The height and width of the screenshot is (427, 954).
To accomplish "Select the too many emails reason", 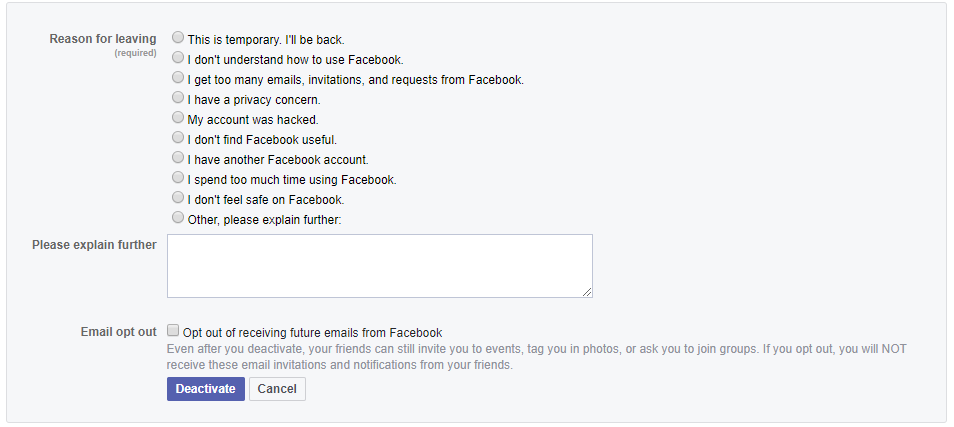I will tap(178, 77).
